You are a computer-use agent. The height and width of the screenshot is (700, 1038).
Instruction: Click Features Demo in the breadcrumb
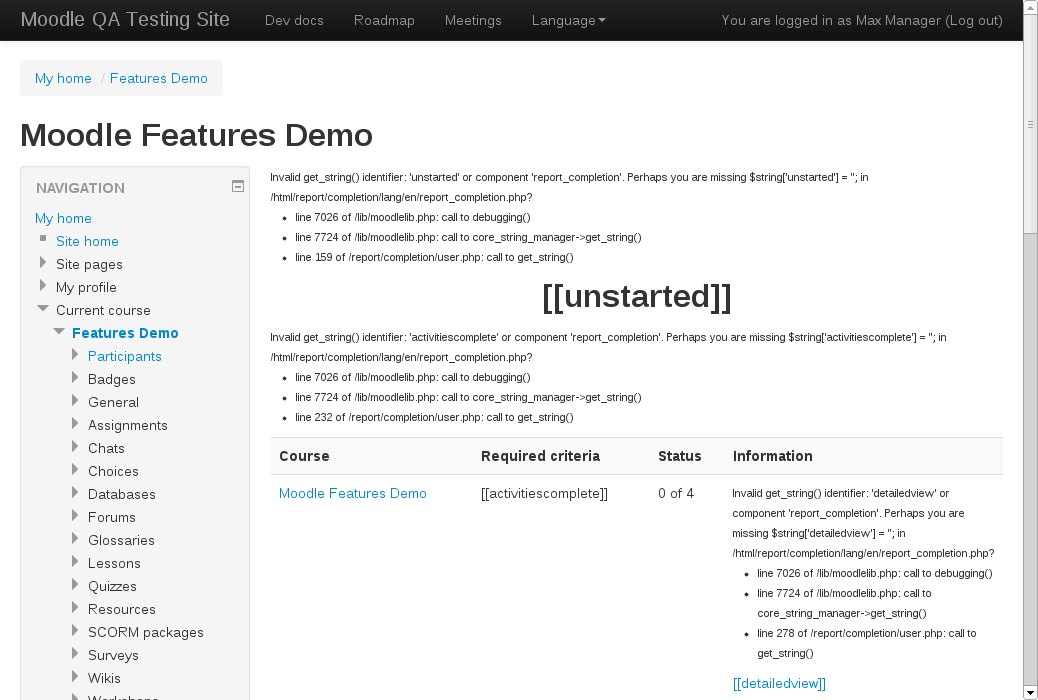(x=159, y=78)
